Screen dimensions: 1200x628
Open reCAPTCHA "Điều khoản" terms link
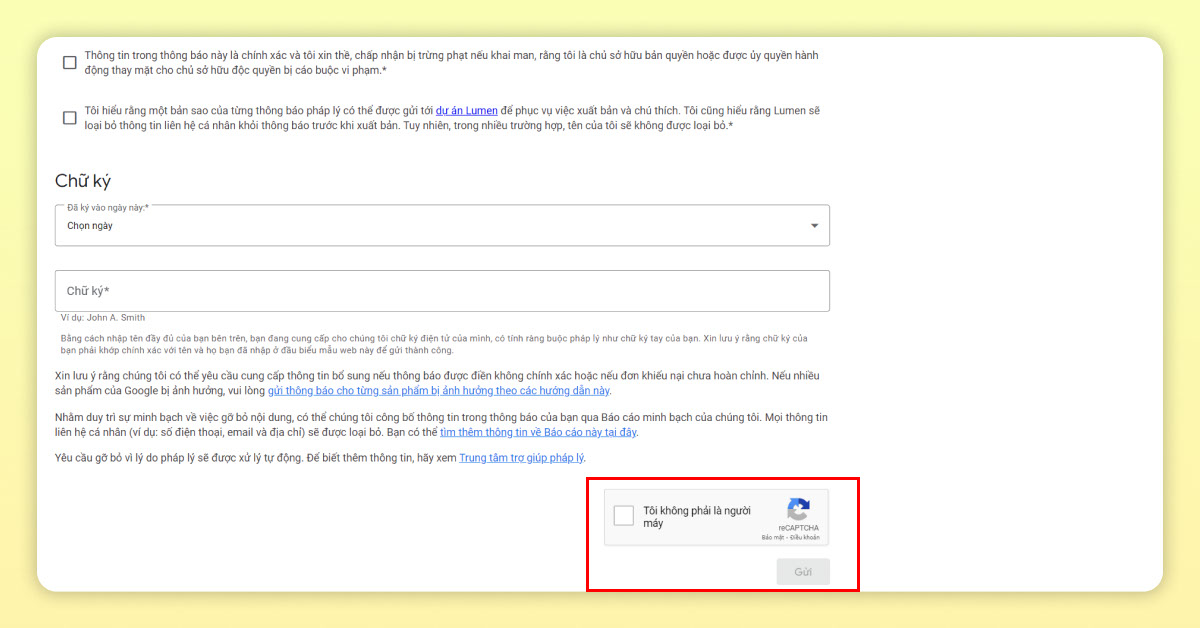[804, 538]
